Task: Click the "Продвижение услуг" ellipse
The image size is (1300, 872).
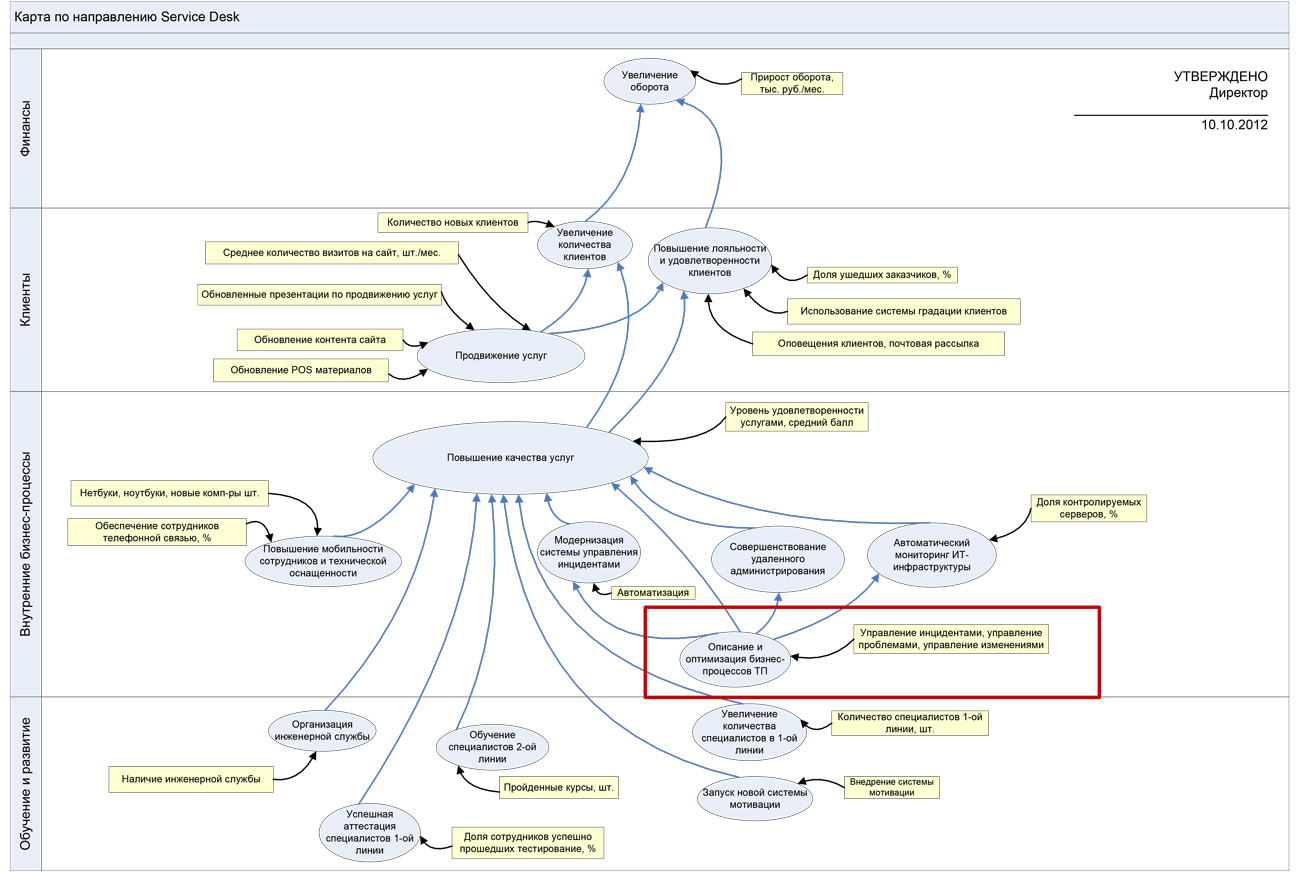Action: [501, 355]
